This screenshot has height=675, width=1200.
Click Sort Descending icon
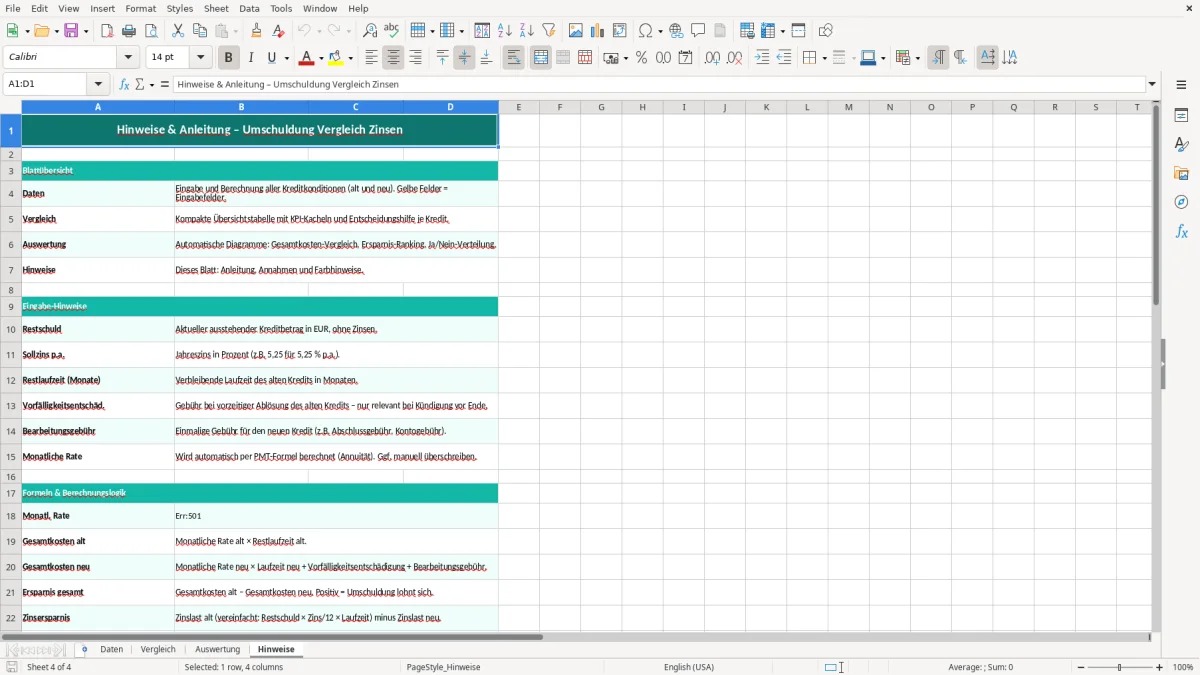pos(527,31)
